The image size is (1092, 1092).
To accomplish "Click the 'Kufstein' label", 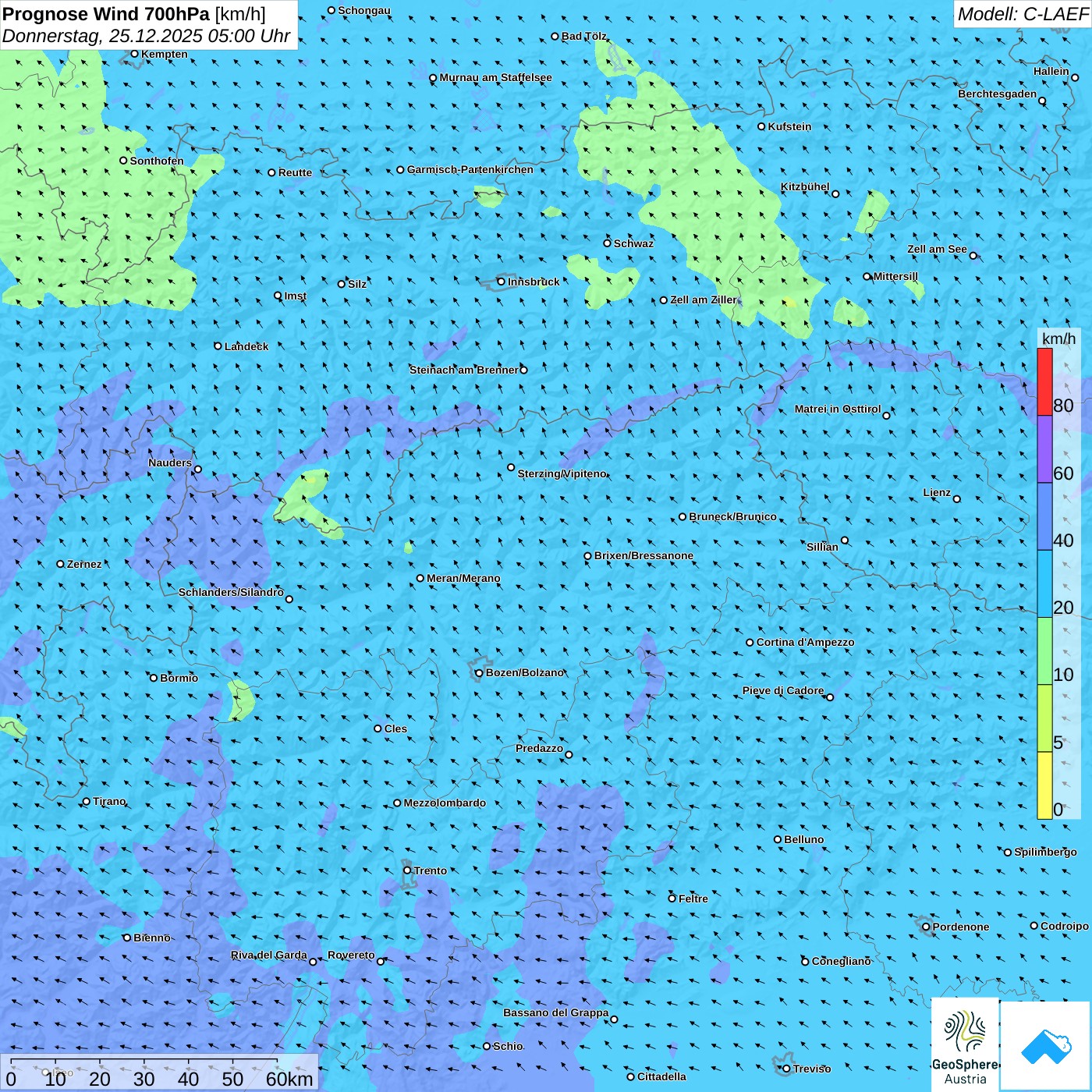I will coord(789,126).
